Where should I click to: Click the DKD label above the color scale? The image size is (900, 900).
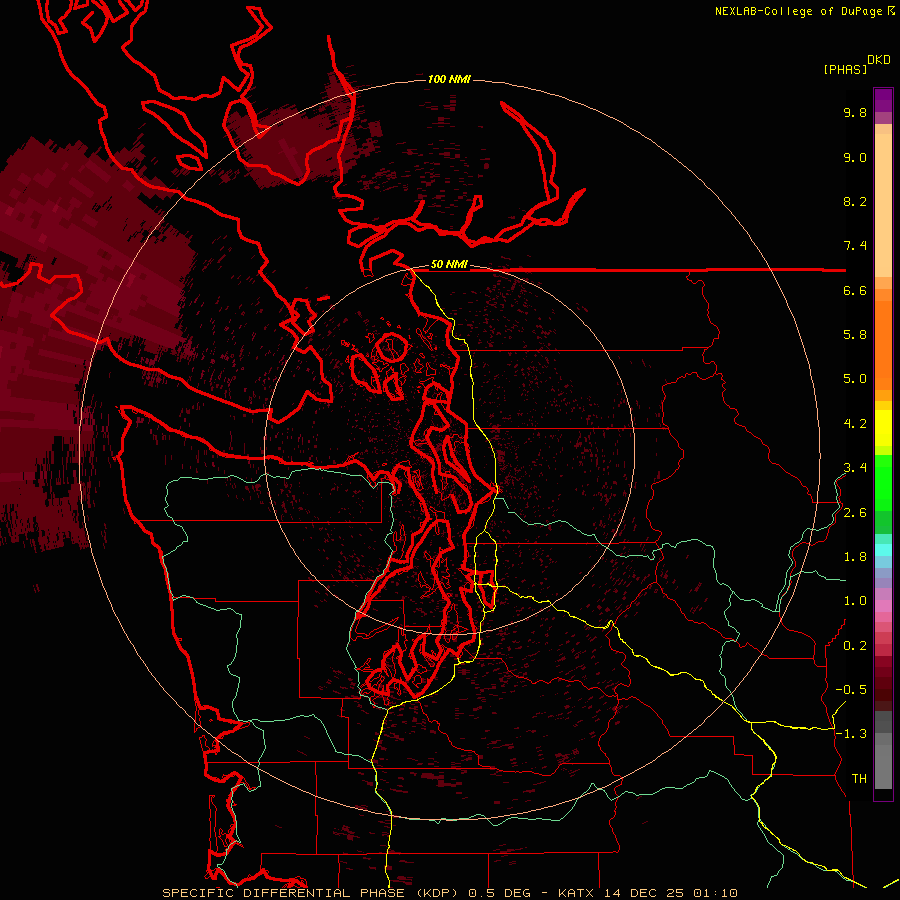(879, 60)
